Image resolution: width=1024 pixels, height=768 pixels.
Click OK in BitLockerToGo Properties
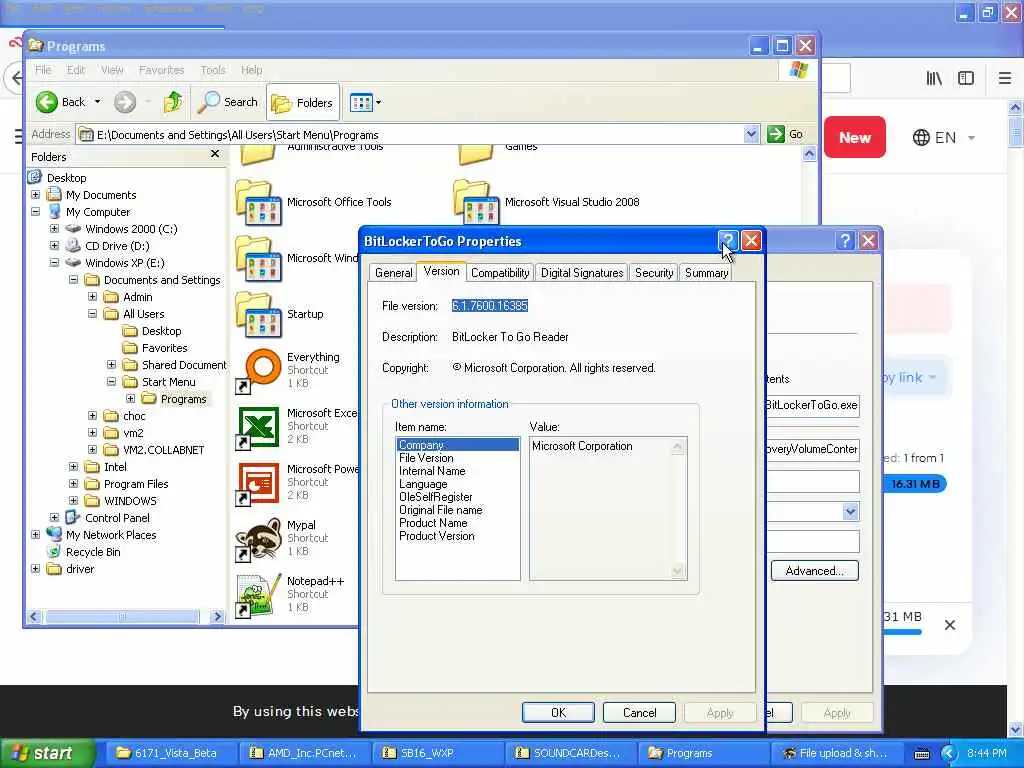(558, 712)
